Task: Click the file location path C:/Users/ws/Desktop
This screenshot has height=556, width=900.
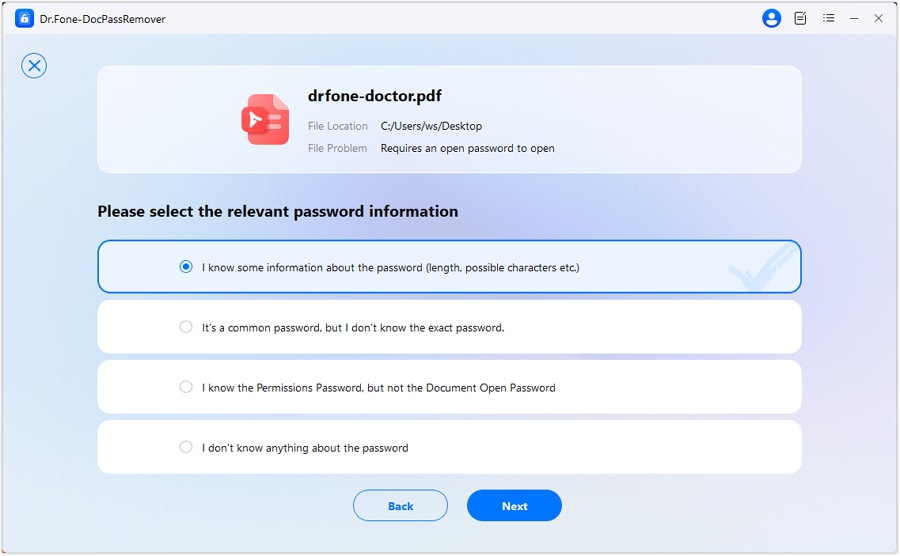Action: click(431, 126)
